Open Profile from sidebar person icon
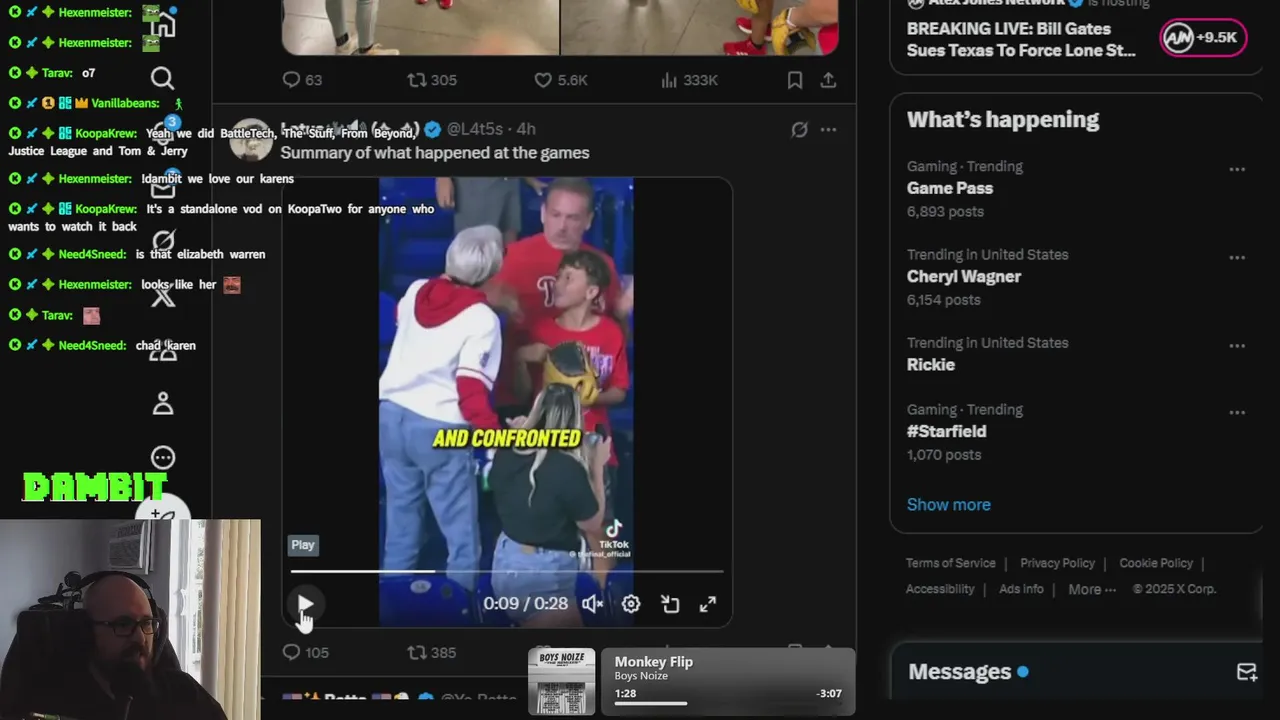Screen dimensions: 1280x720 pos(163,403)
